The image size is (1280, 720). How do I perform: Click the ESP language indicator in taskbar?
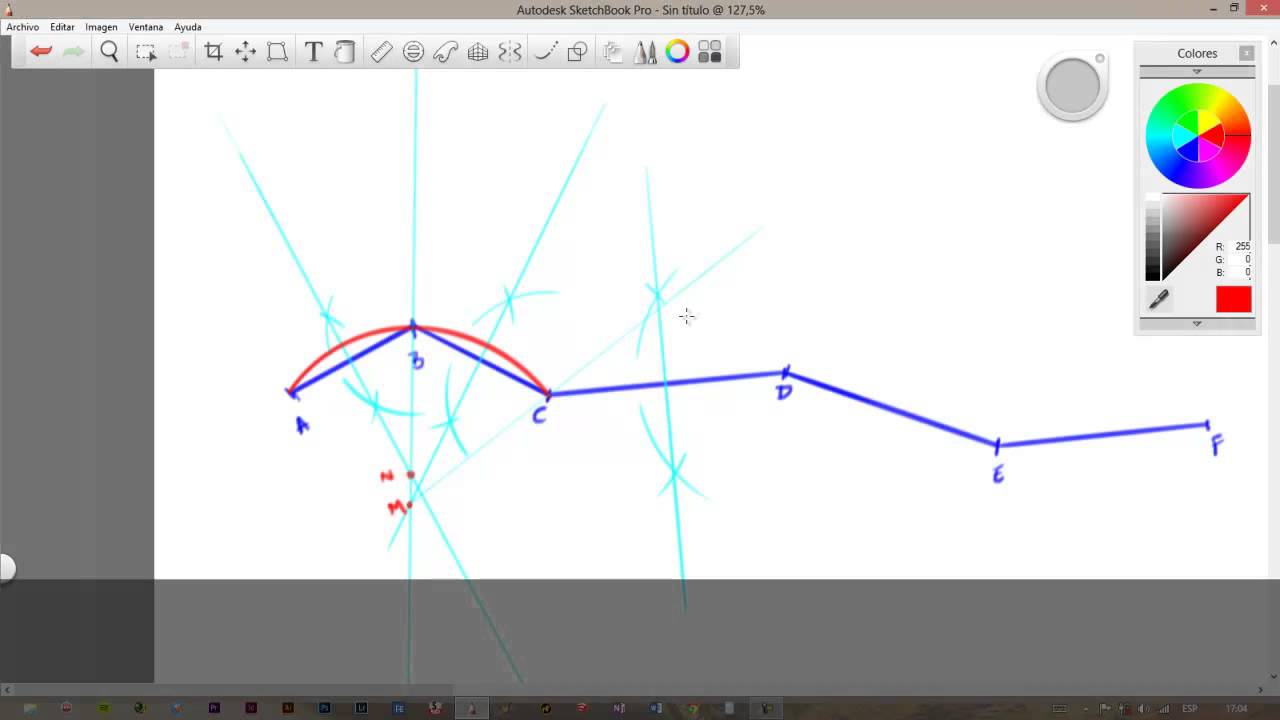(1190, 709)
